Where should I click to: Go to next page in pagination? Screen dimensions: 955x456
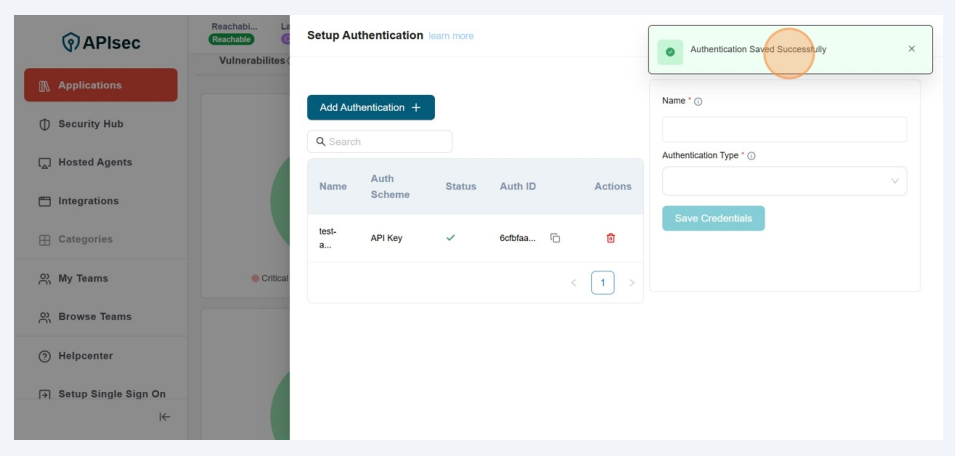pyautogui.click(x=631, y=283)
